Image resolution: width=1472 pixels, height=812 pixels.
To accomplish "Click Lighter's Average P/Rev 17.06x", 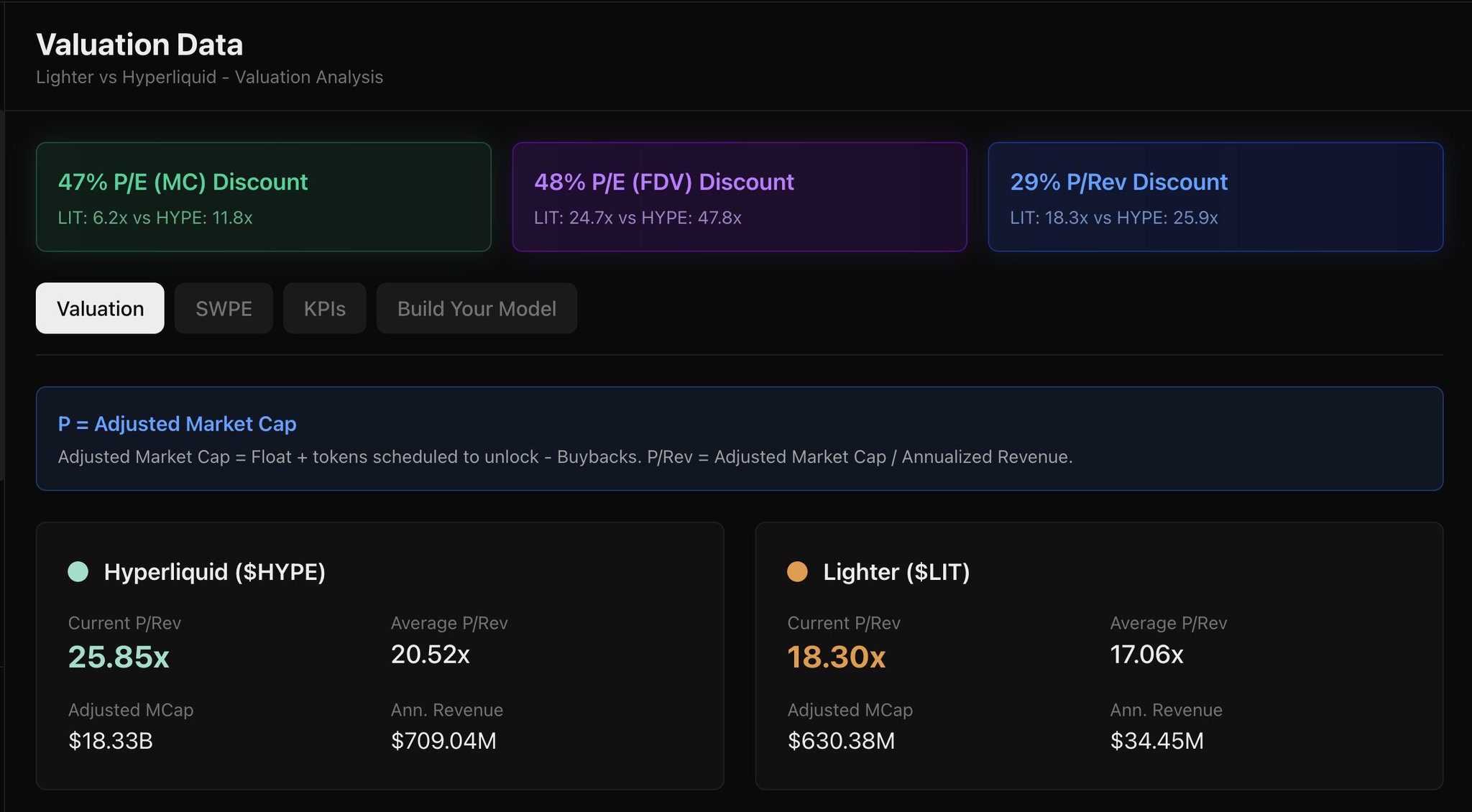I will click(x=1146, y=655).
